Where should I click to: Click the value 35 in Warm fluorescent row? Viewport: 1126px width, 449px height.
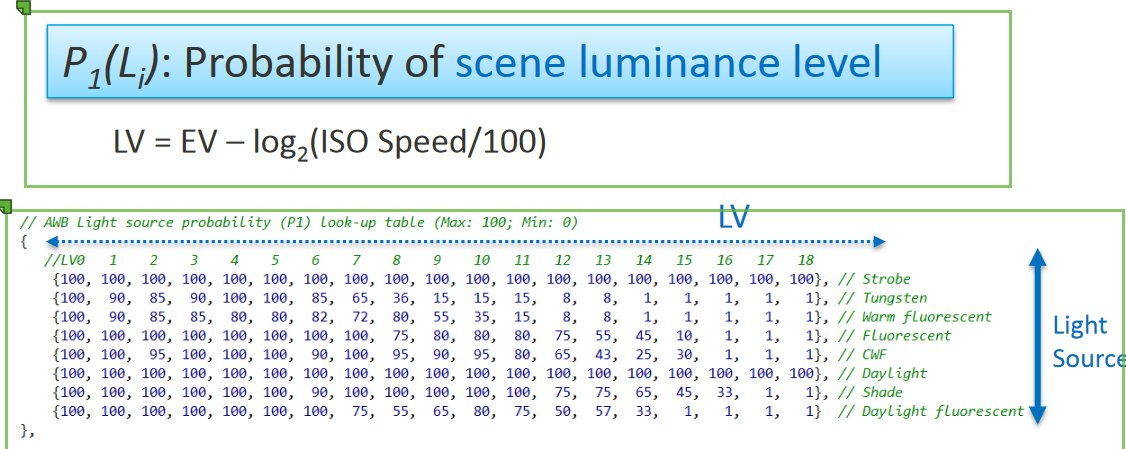[482, 317]
